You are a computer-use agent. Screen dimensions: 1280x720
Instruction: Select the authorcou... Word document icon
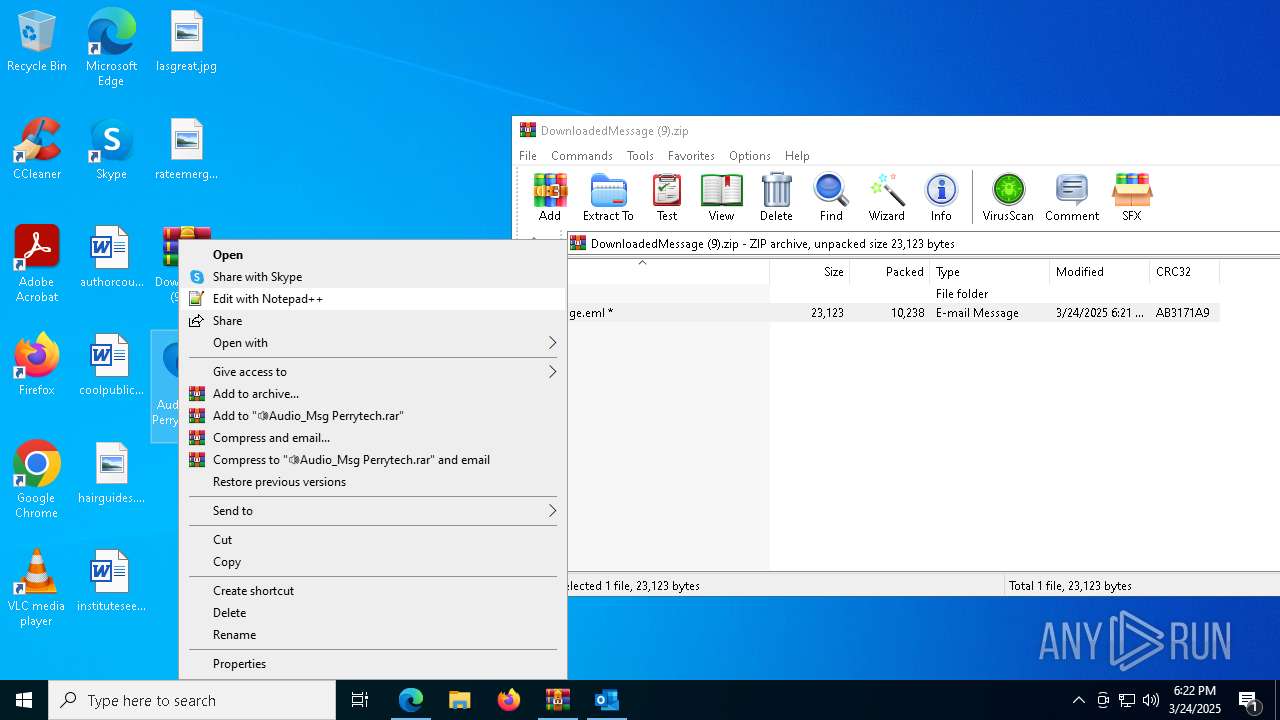(111, 258)
